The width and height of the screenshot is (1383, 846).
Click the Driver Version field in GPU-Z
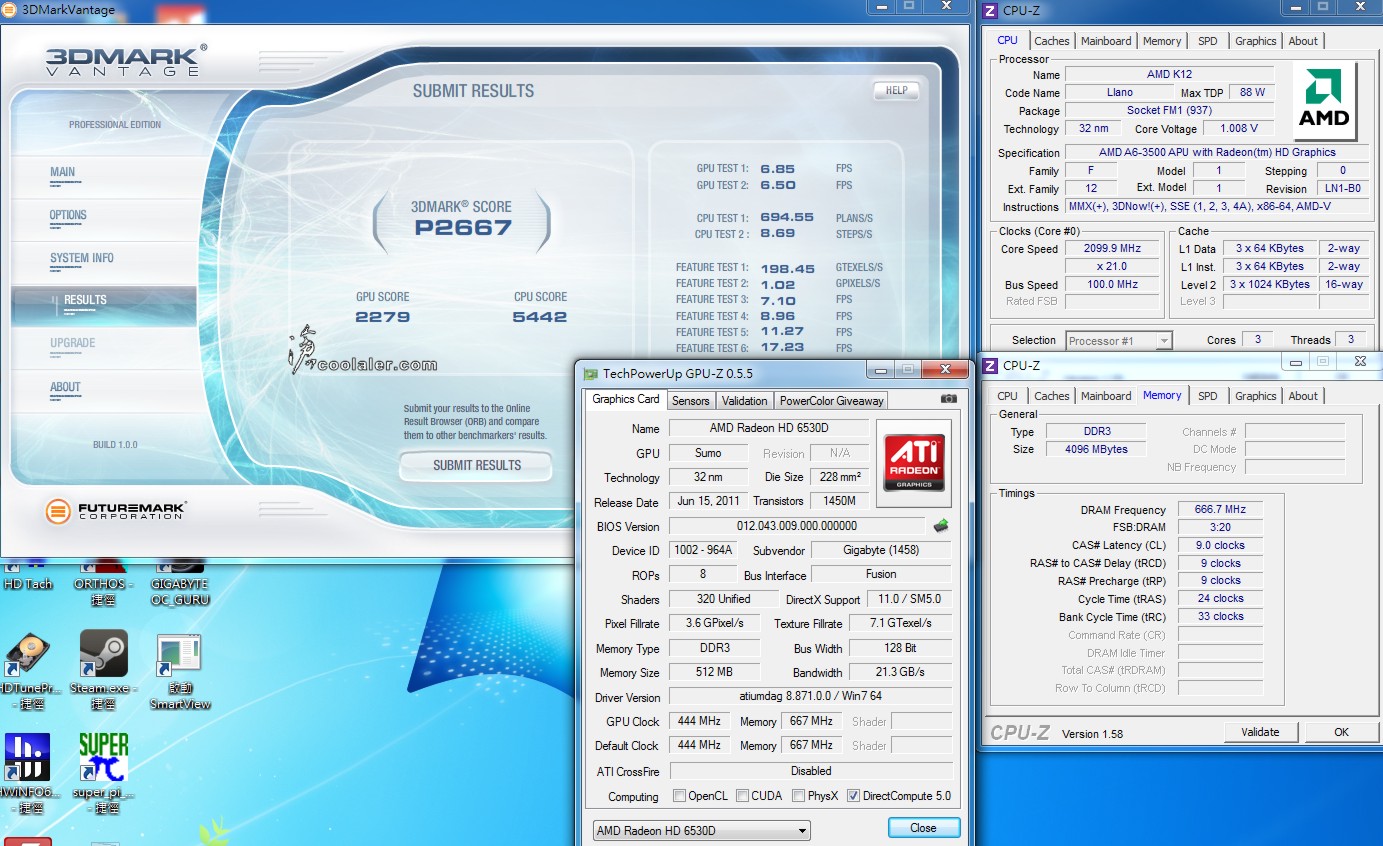(x=811, y=697)
